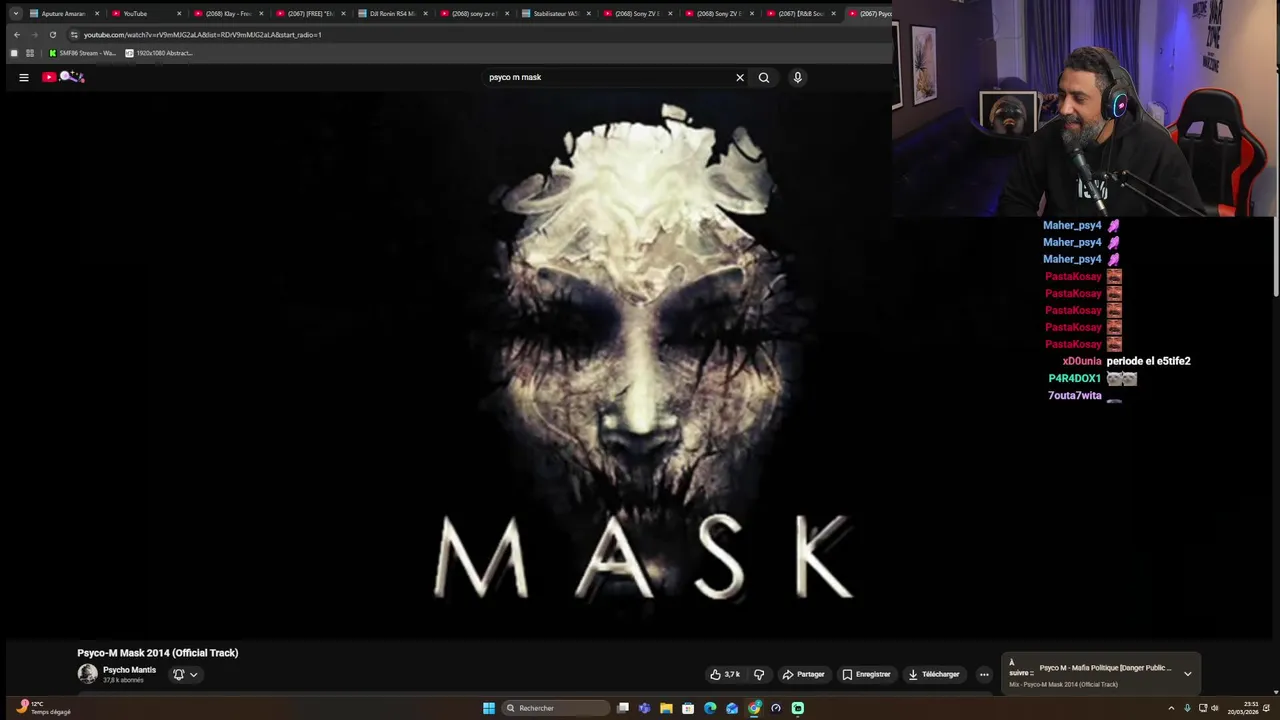Click the Partager share button

coord(804,674)
